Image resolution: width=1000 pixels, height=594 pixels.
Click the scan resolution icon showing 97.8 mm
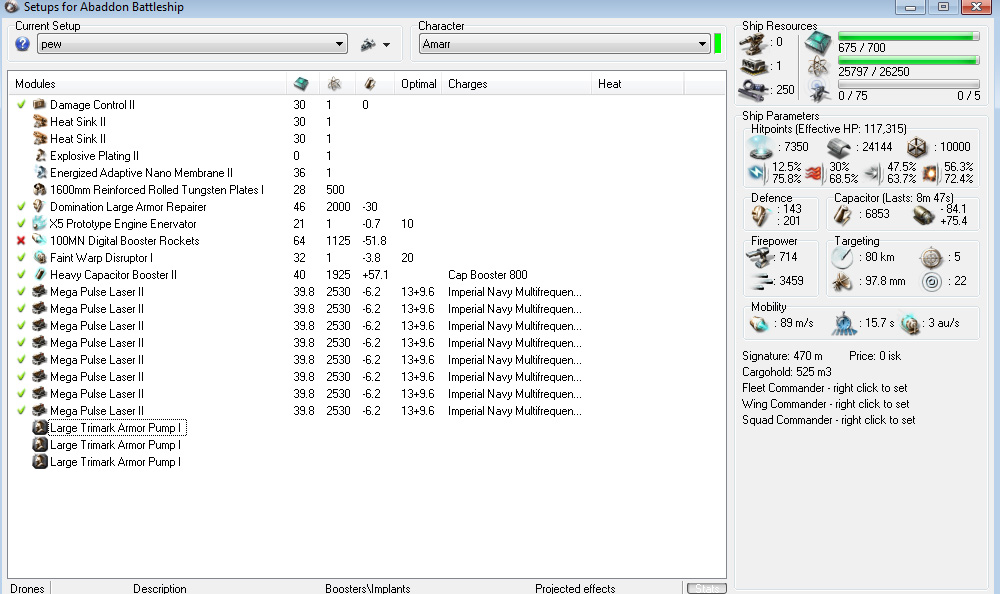click(842, 281)
